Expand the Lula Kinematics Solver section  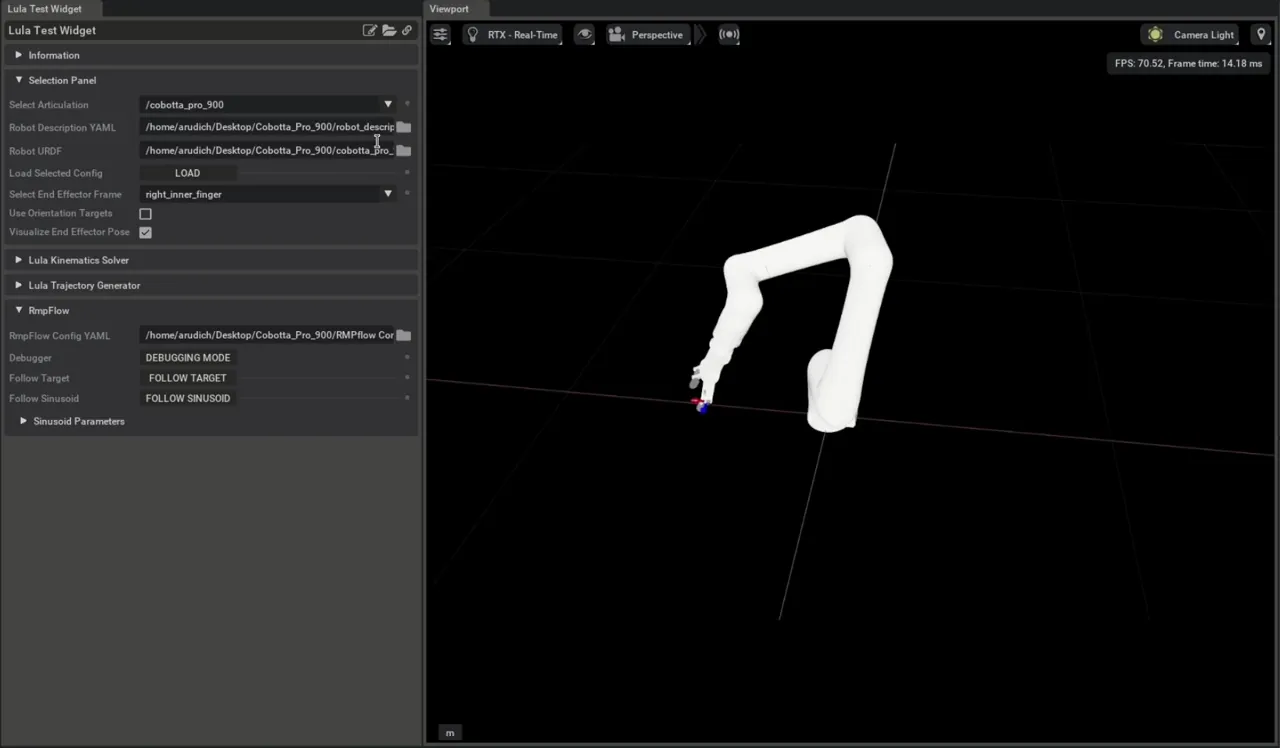point(78,260)
